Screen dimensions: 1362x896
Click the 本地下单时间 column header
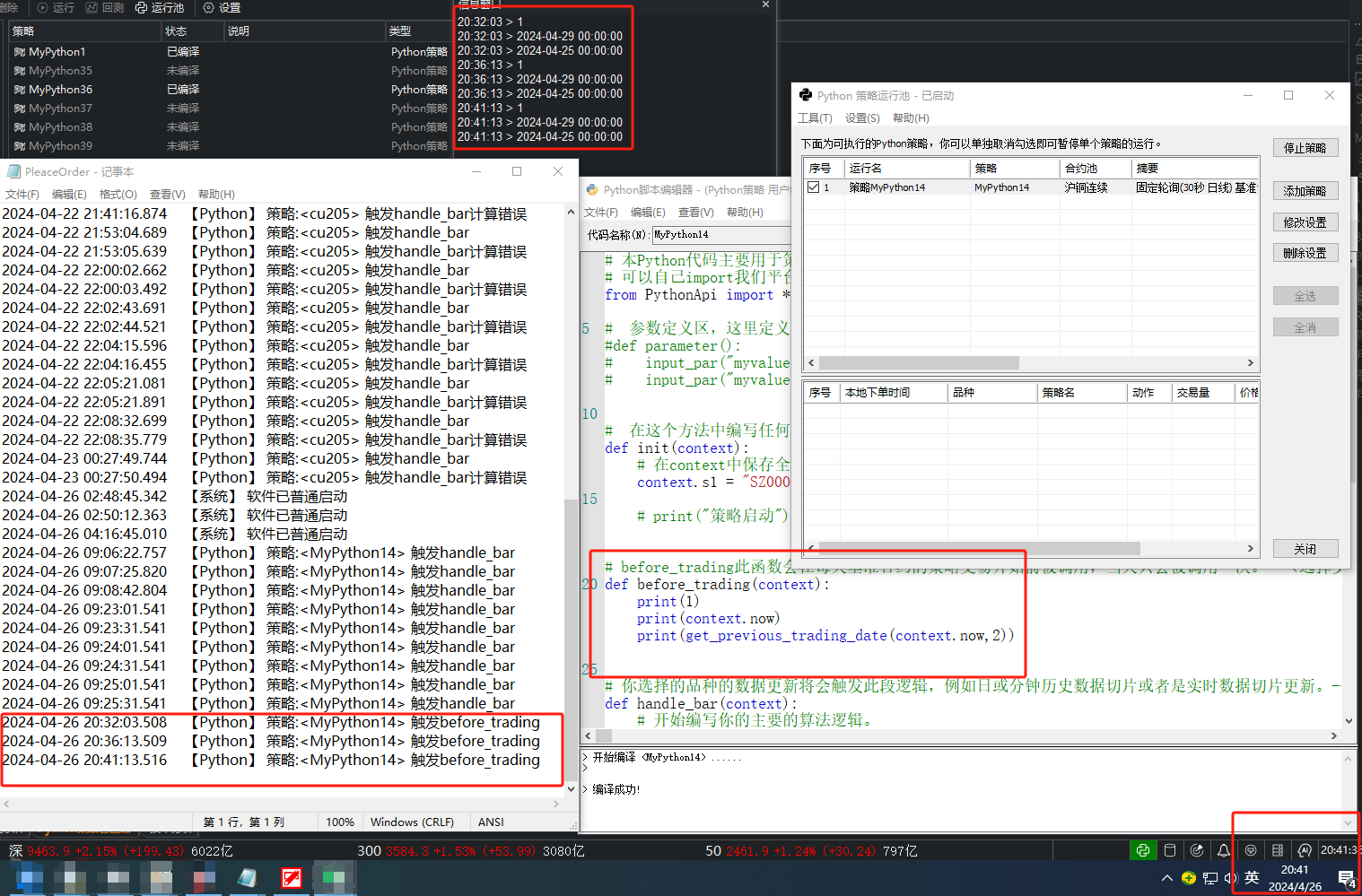(894, 393)
